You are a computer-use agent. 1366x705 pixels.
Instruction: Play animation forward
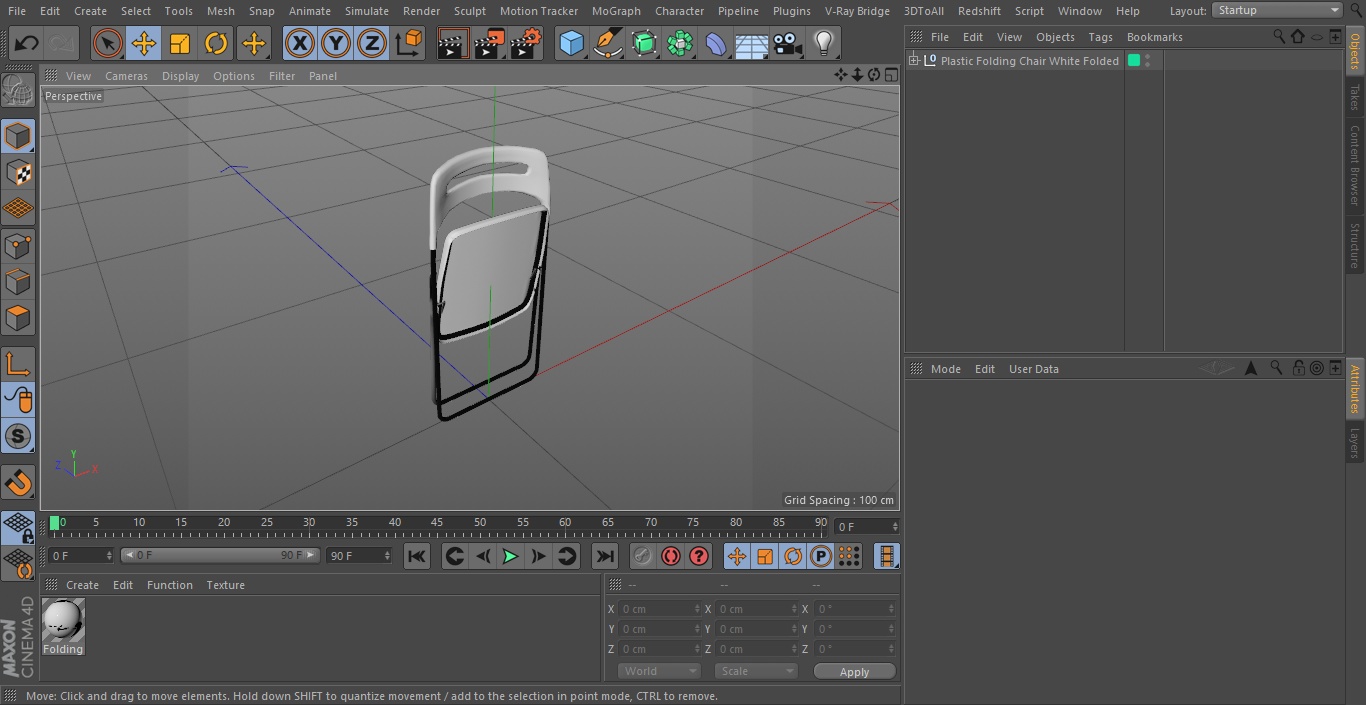(510, 556)
